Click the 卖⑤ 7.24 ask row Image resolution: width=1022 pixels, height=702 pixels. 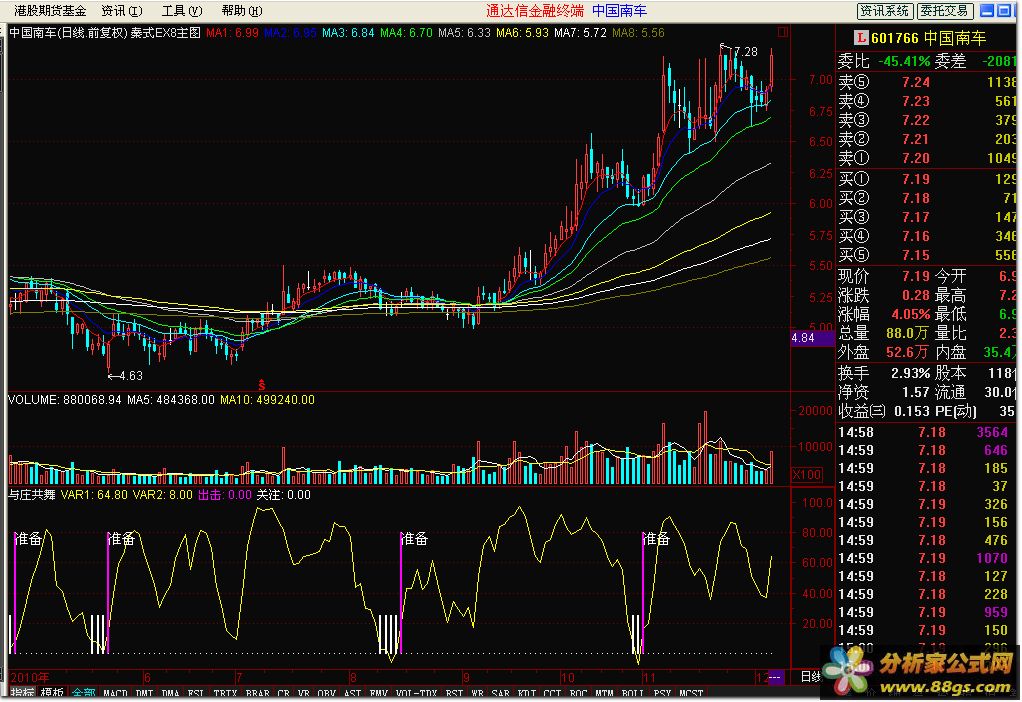tap(927, 82)
